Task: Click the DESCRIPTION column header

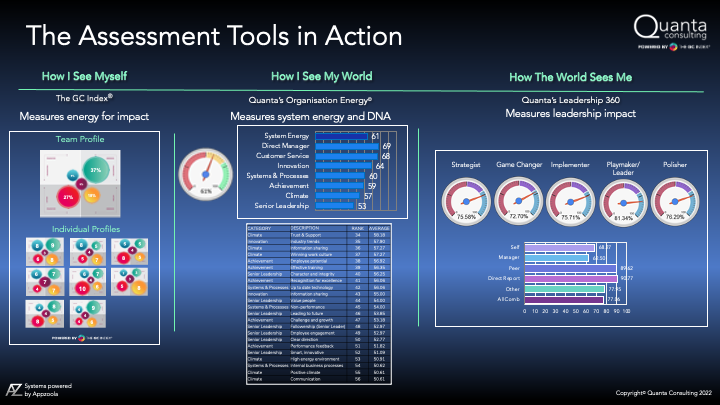Action: 305,228
